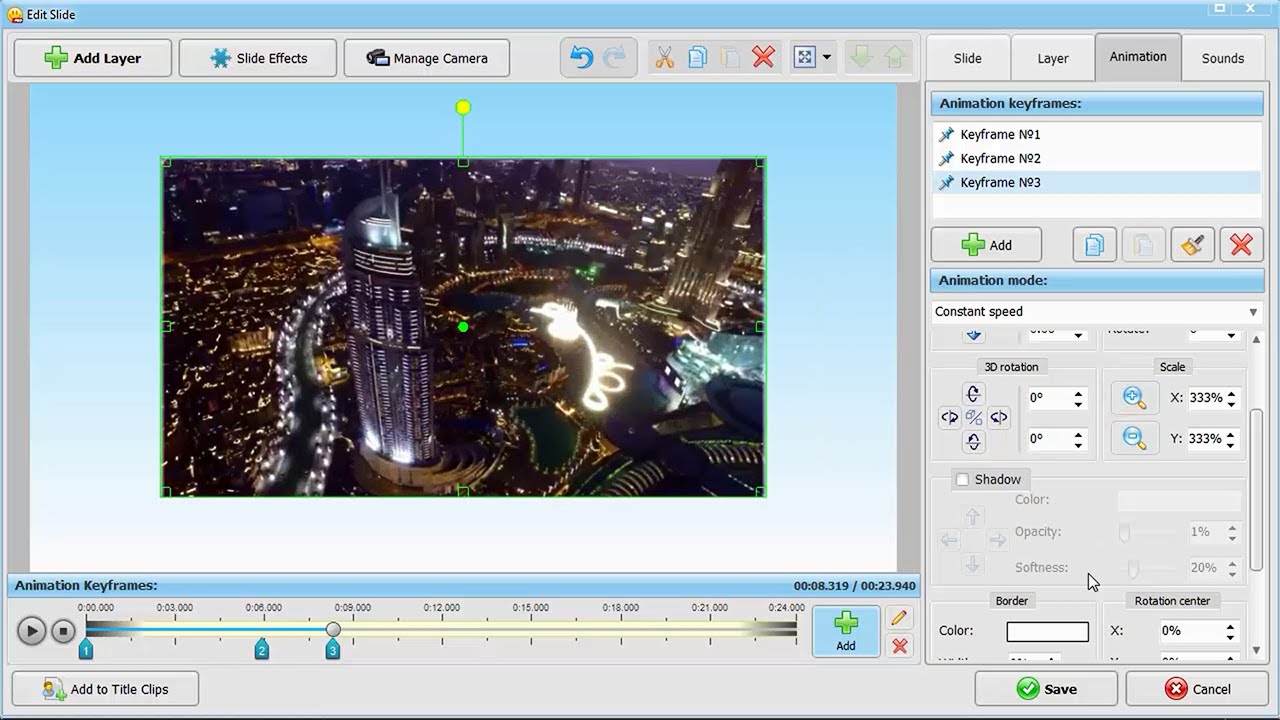Screen dimensions: 1280x720
Task: Select Keyframe №1 in the list
Action: (1097, 134)
